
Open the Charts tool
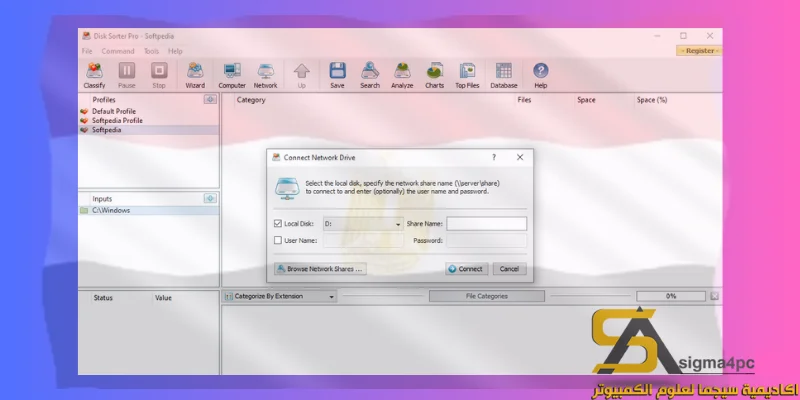[435, 75]
